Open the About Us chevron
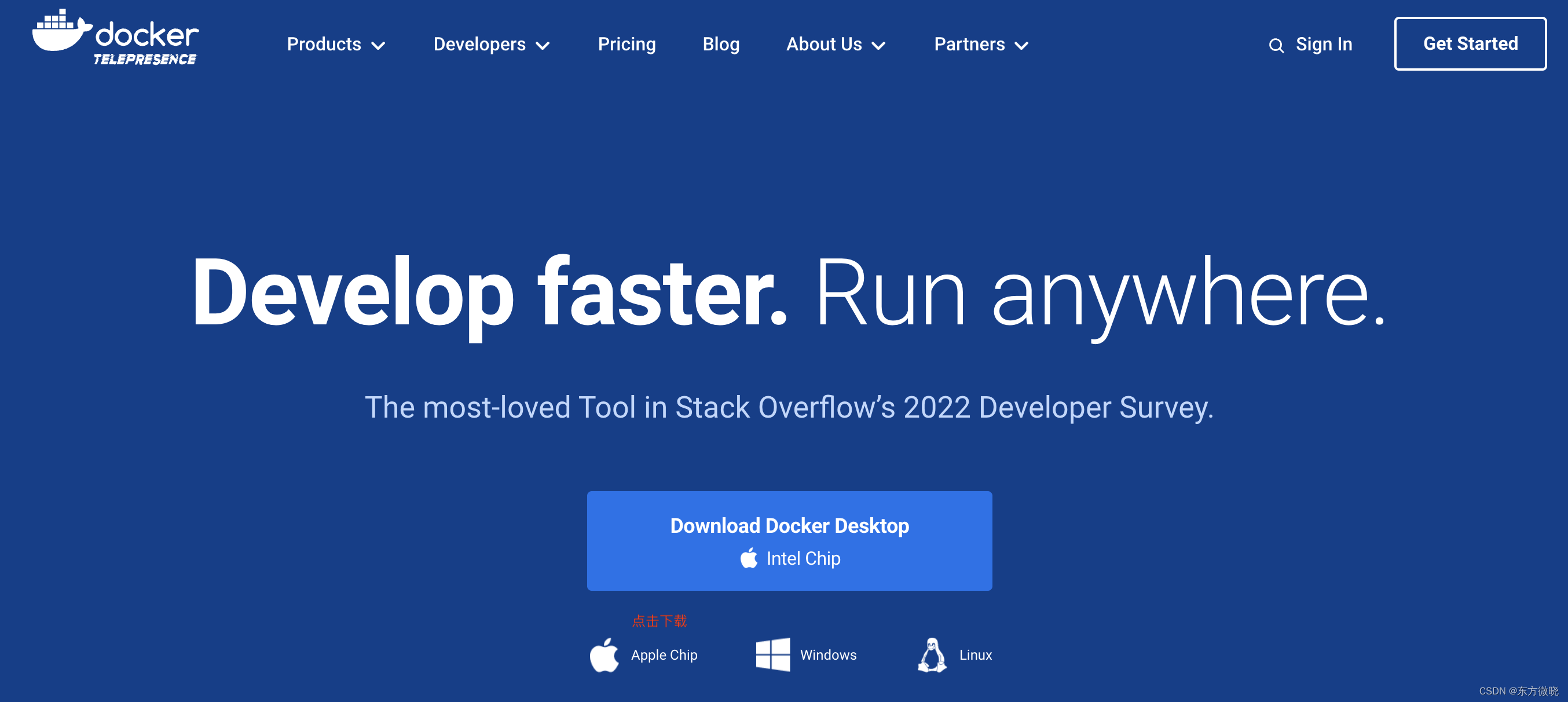1568x702 pixels. 878,46
